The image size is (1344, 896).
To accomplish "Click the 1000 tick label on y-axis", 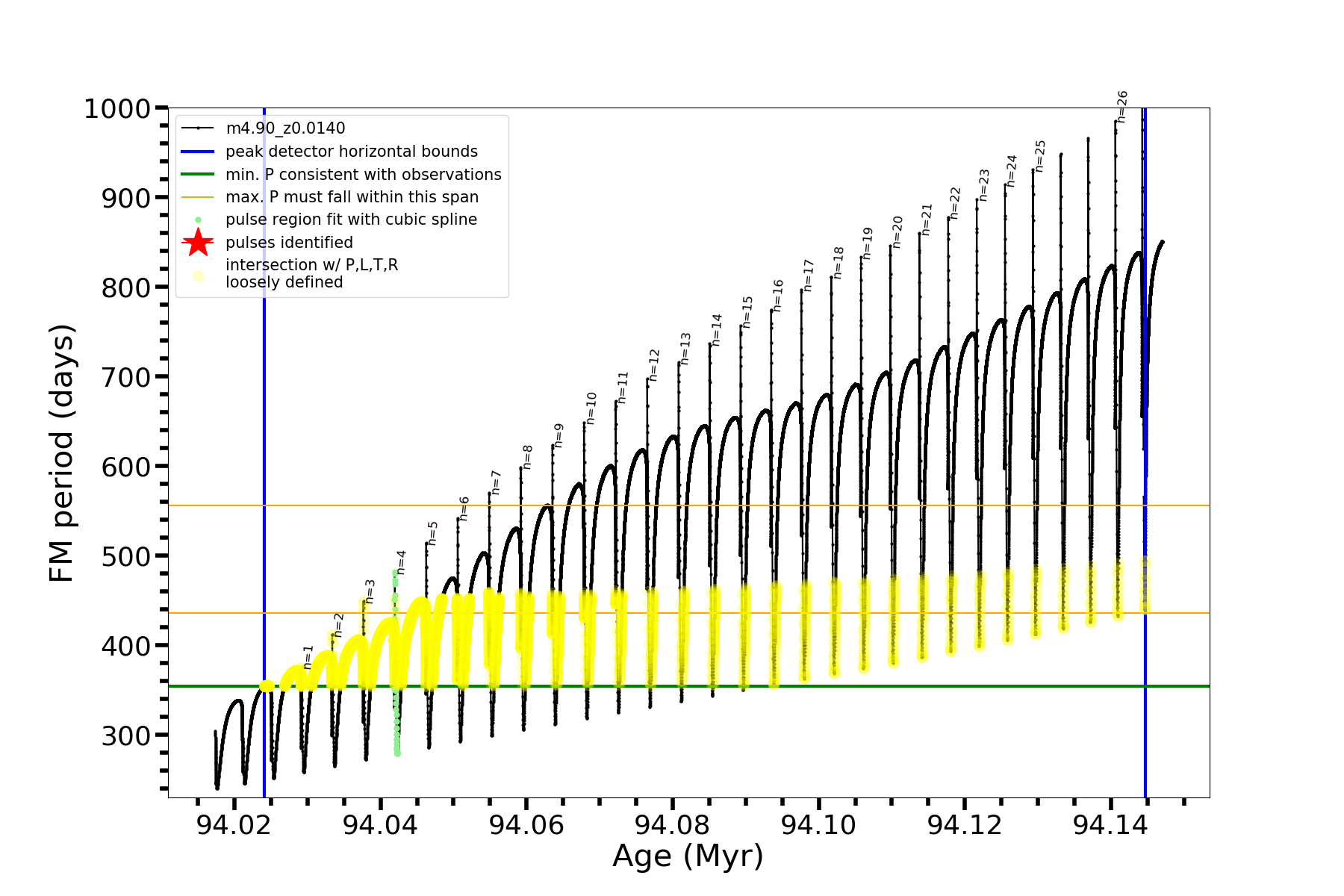I will [x=117, y=109].
